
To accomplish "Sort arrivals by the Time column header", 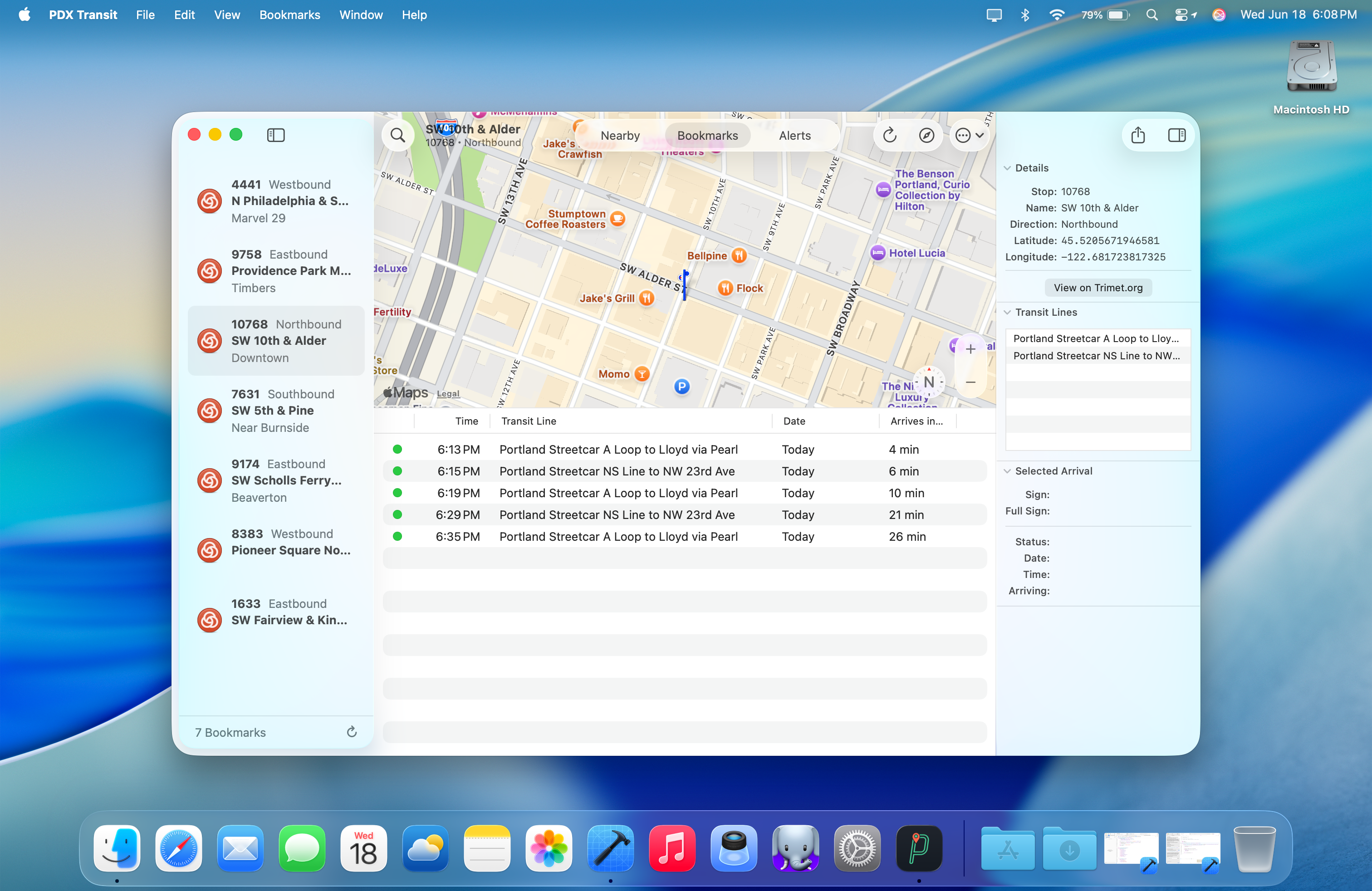I will click(x=452, y=421).
